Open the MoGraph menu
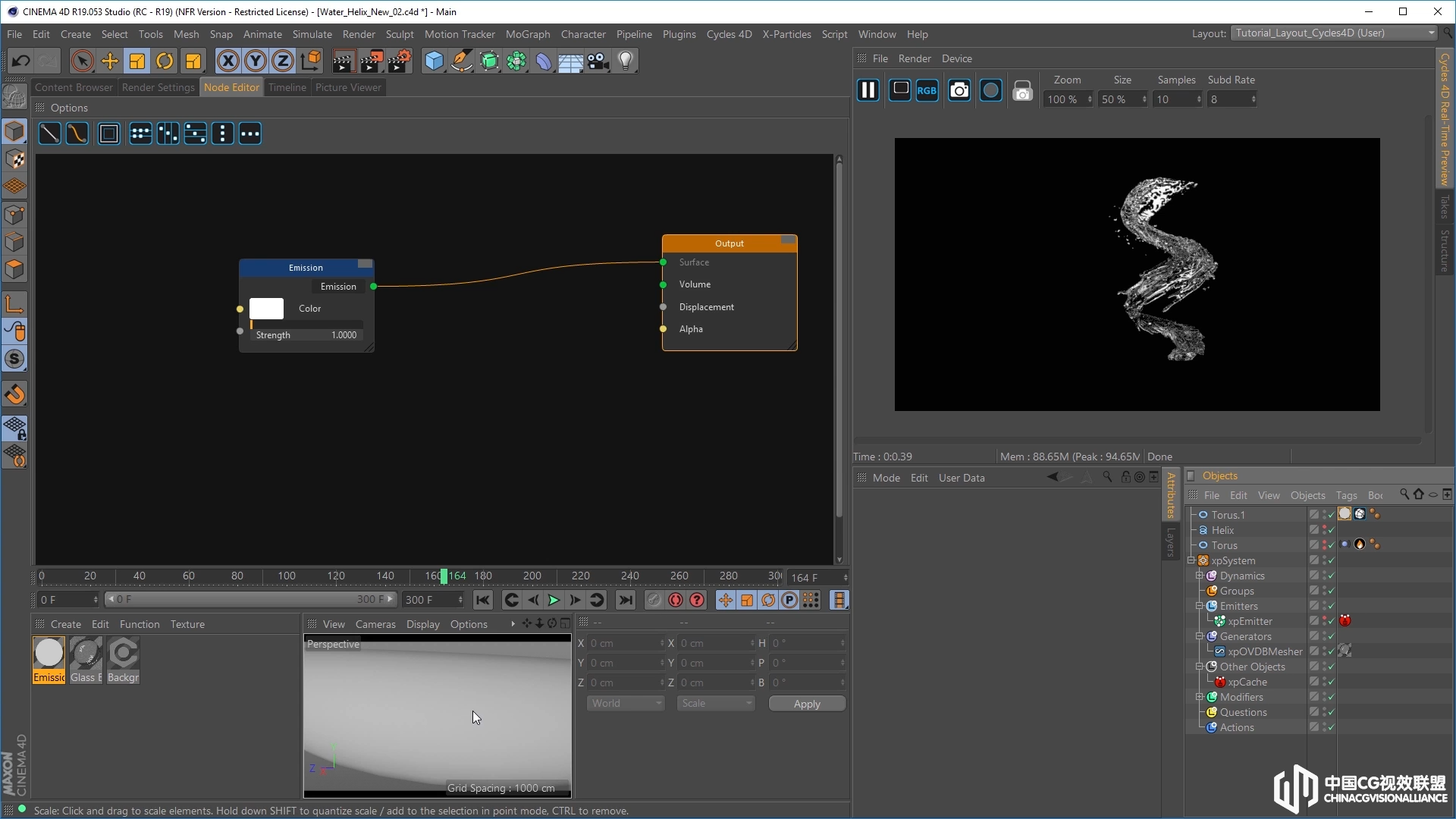This screenshot has height=819, width=1456. pyautogui.click(x=528, y=34)
